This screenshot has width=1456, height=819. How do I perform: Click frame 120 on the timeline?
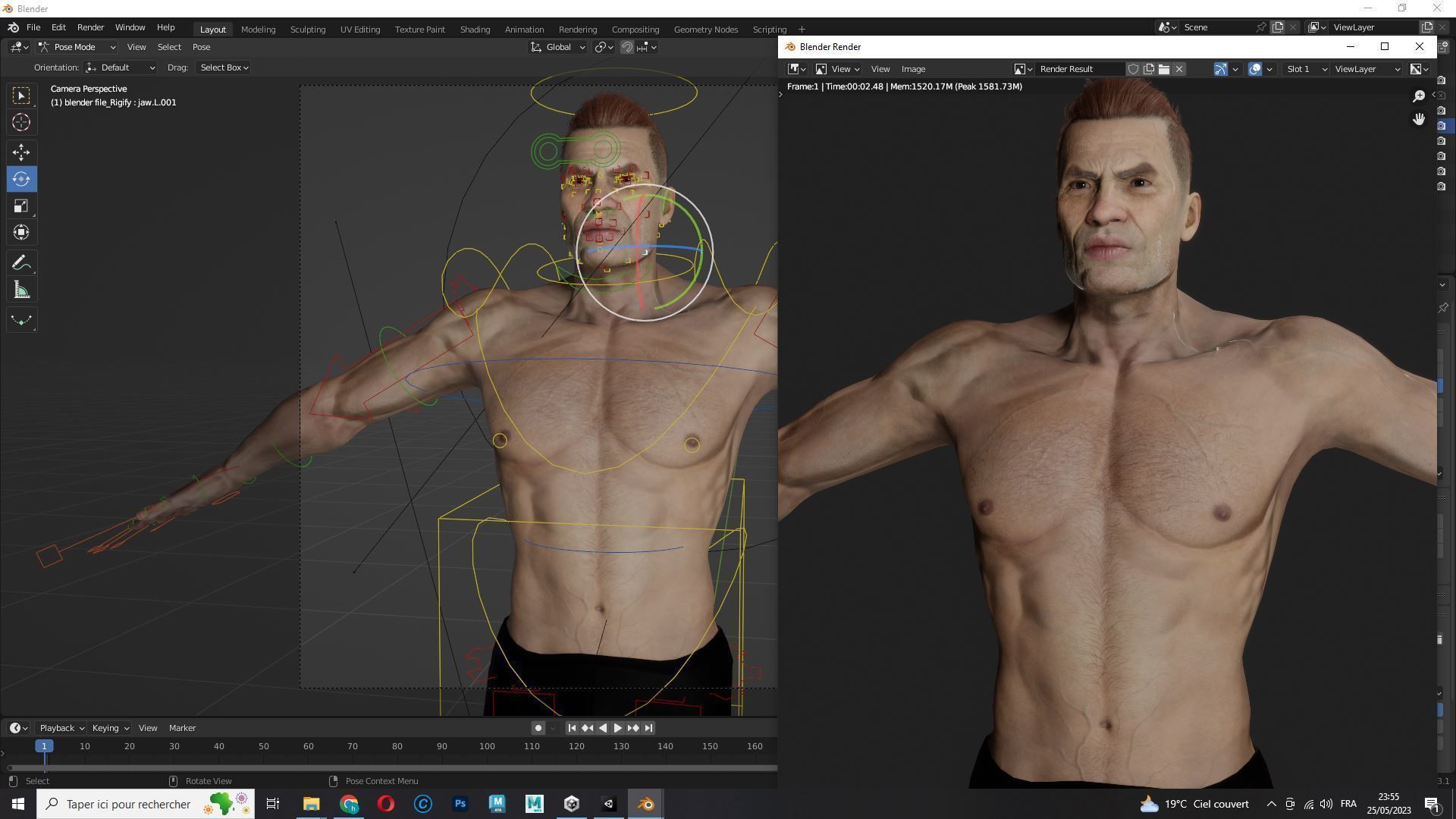tap(576, 745)
